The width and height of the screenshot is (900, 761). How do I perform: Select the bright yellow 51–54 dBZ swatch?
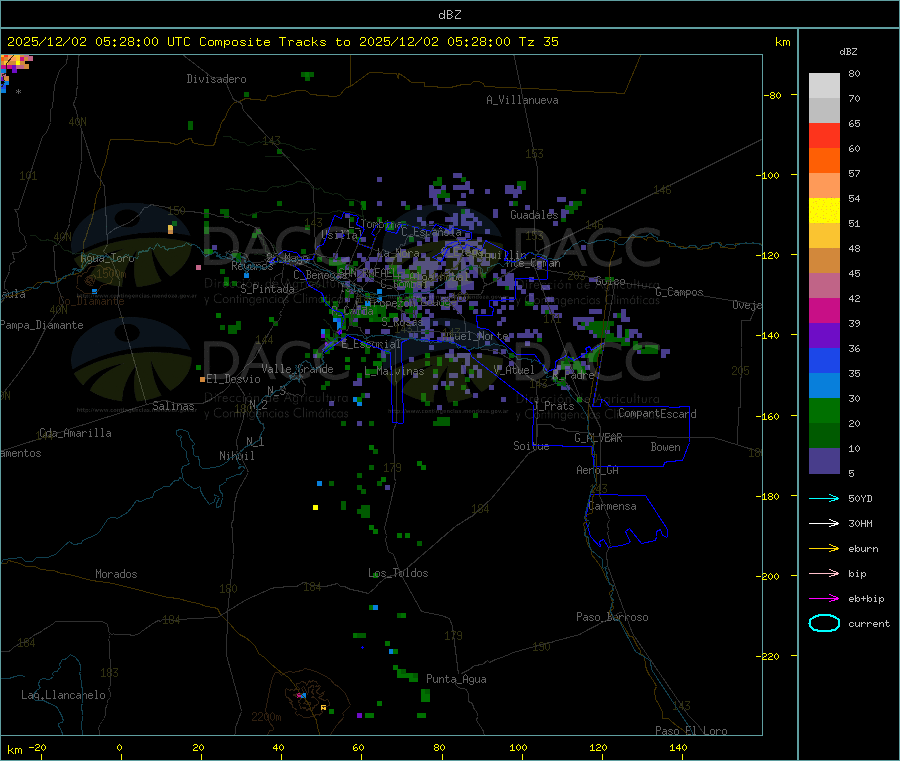(x=824, y=211)
